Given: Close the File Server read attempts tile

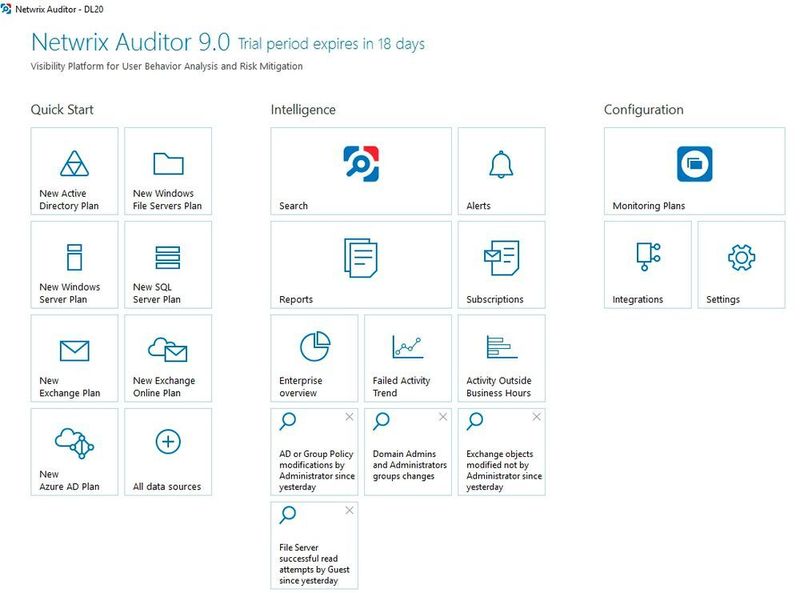Looking at the screenshot, I should pyautogui.click(x=349, y=511).
